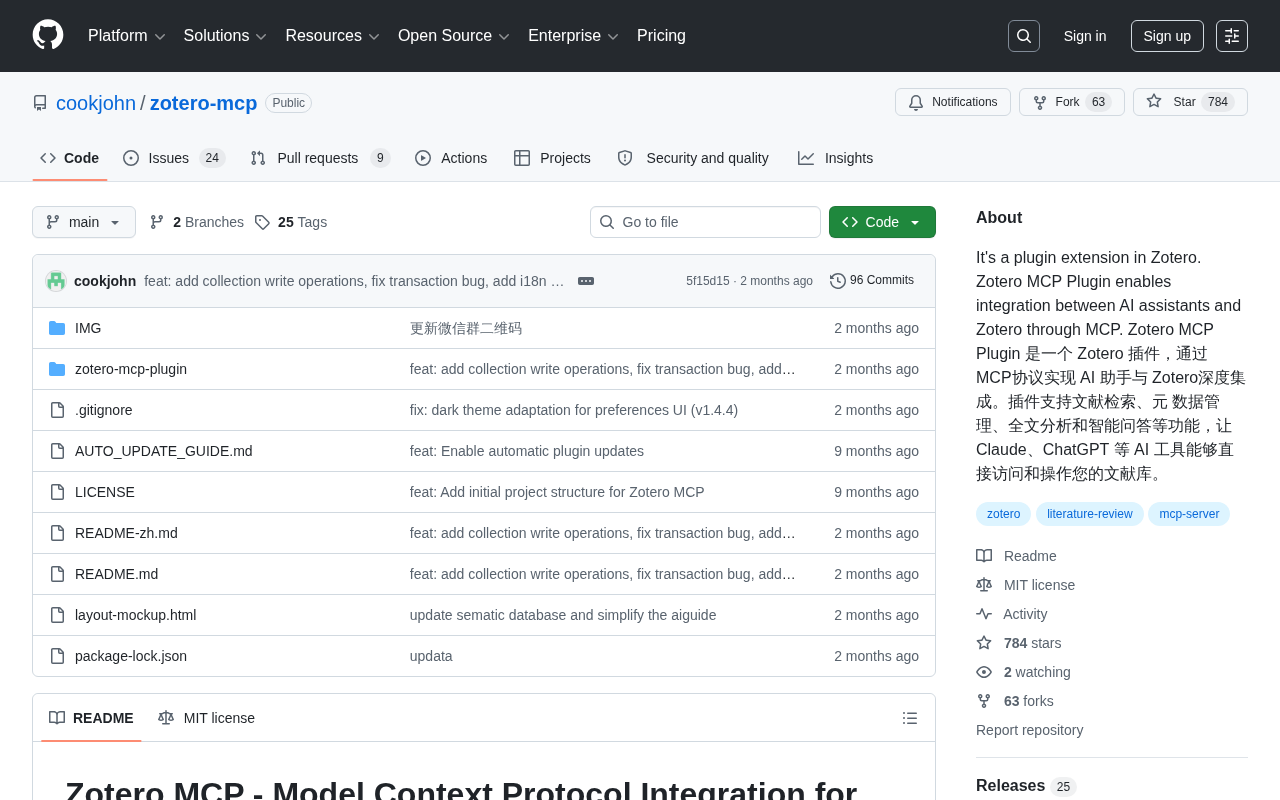Open the README outline list icon

coord(910,718)
